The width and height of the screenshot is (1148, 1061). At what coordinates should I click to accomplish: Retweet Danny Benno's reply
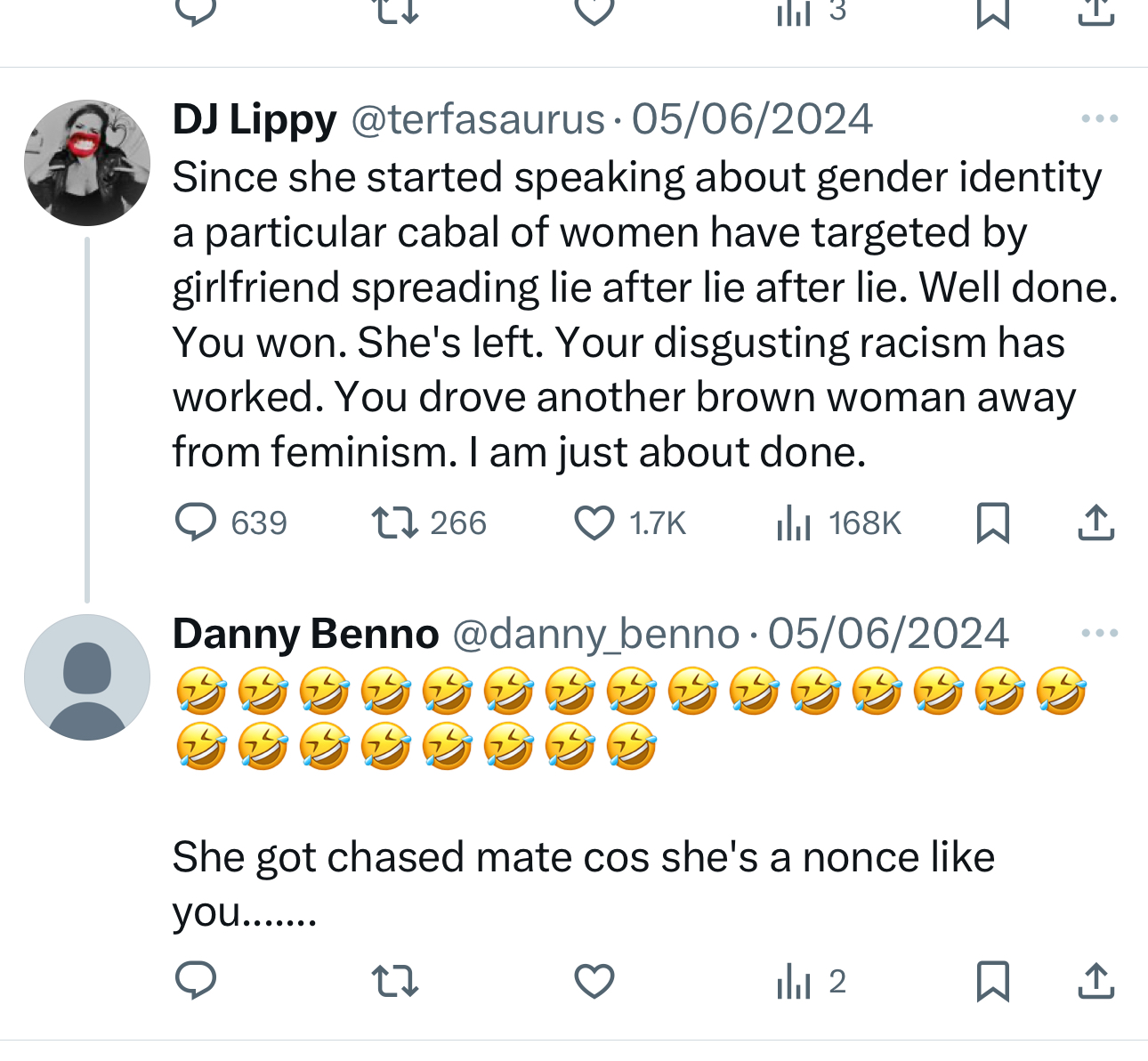(x=394, y=981)
